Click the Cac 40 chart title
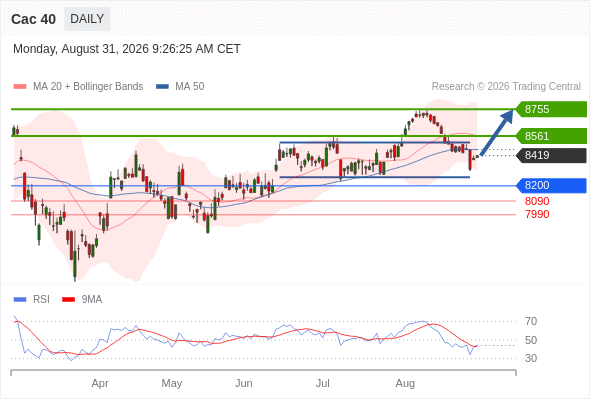 click(33, 19)
